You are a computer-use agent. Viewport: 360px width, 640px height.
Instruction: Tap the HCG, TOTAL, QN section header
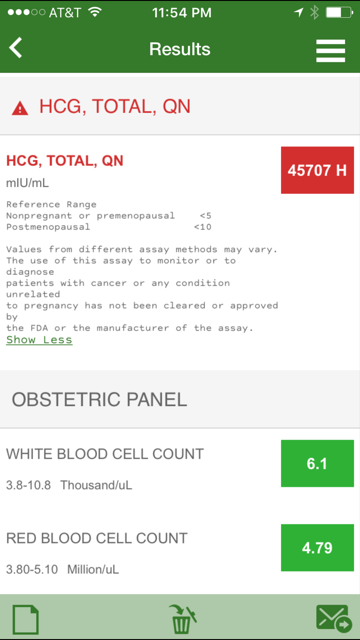click(x=180, y=106)
